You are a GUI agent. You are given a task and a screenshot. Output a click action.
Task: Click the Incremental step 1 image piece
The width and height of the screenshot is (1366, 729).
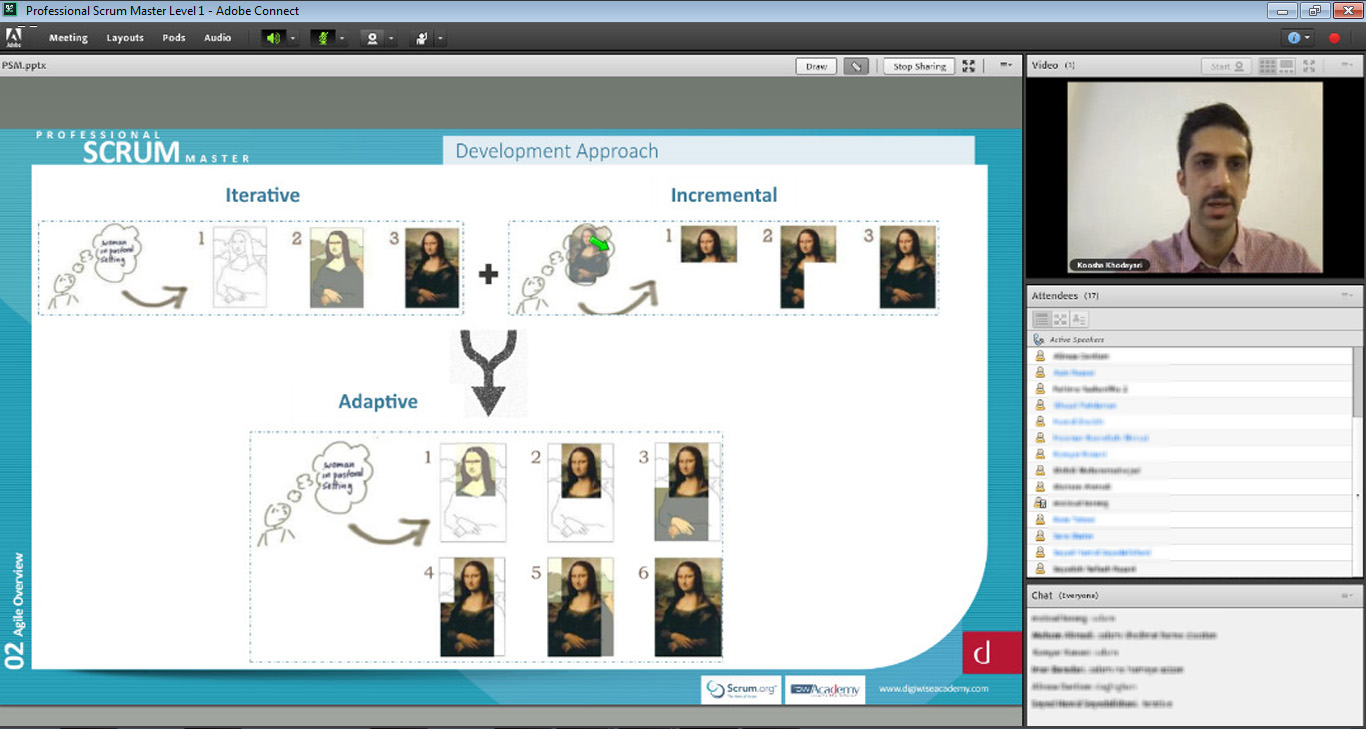point(709,244)
